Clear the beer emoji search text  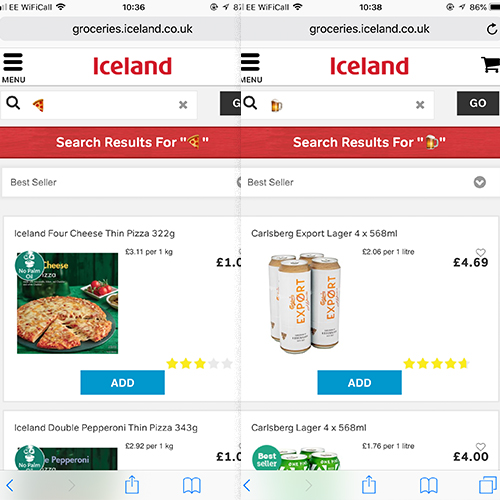(420, 105)
